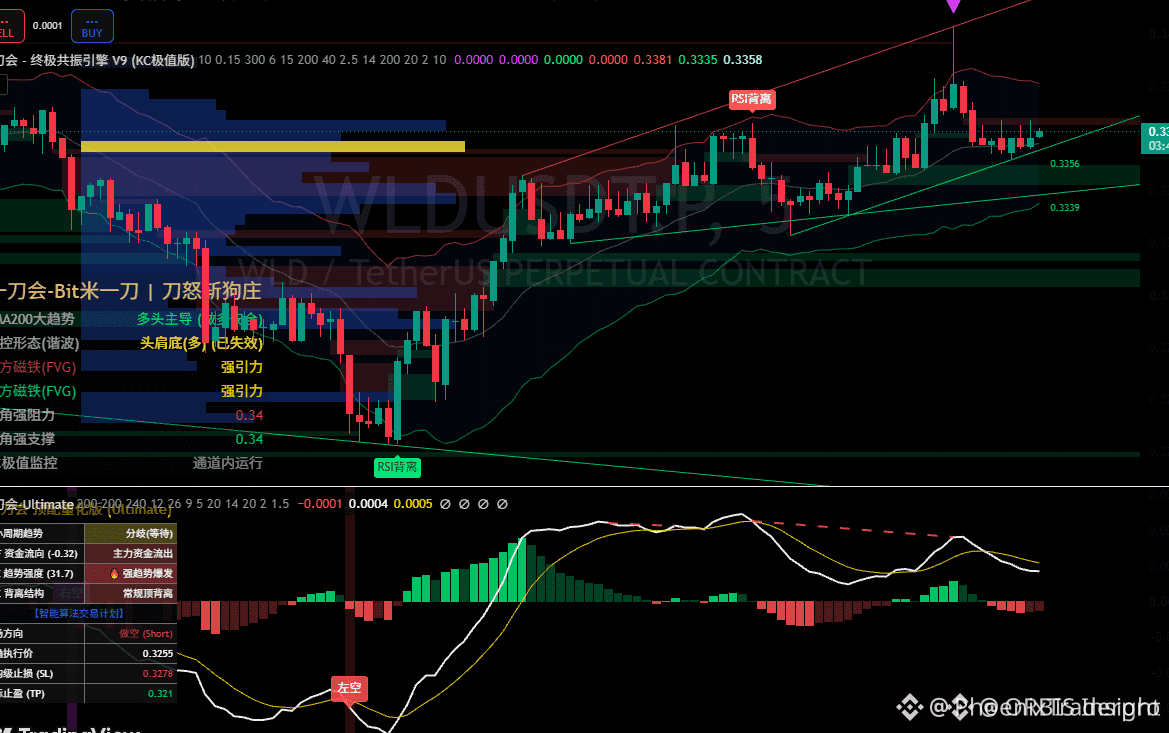Click the 0.0001 spread value
The height and width of the screenshot is (733, 1169).
click(x=48, y=26)
